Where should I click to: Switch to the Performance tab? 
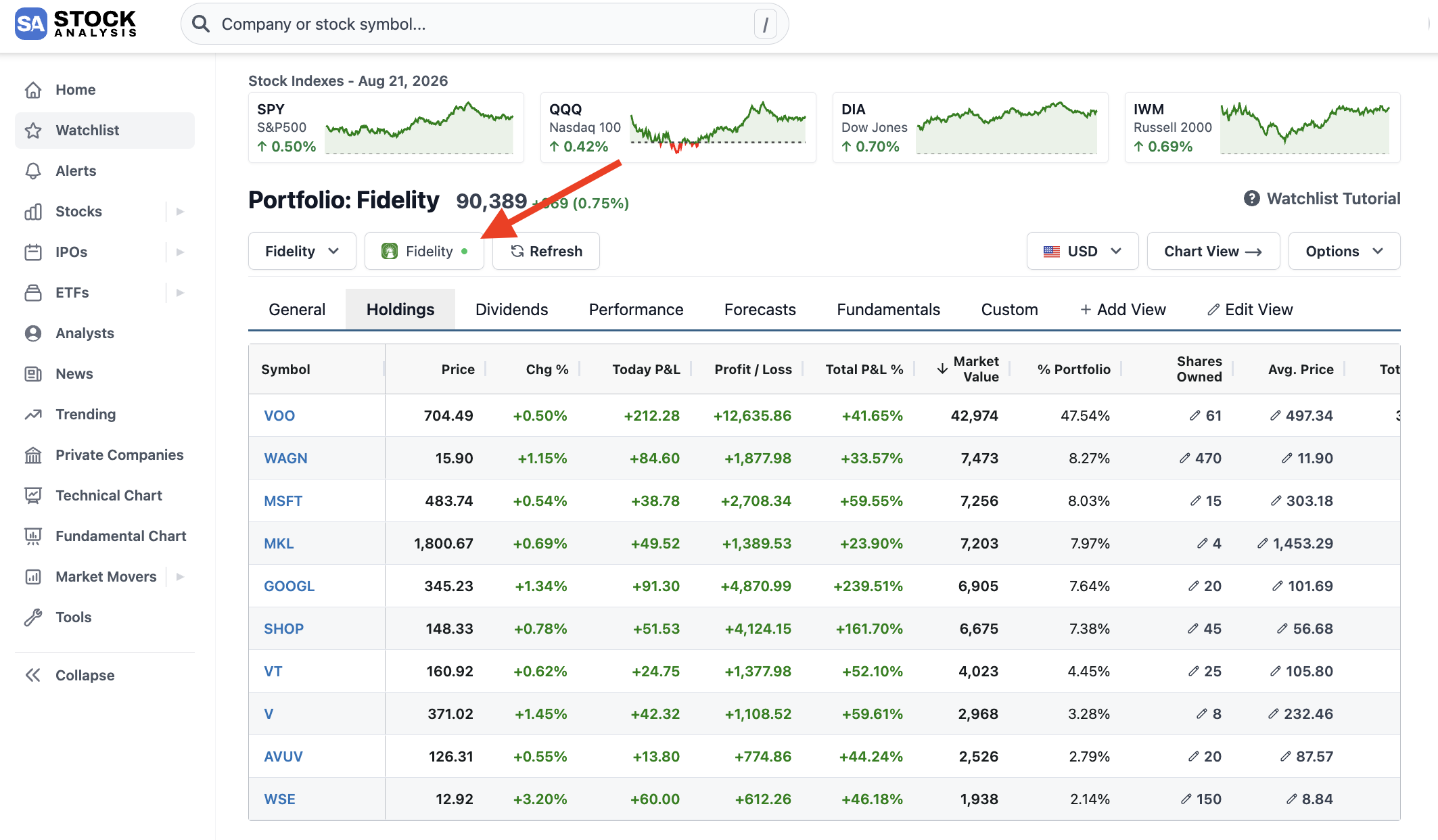636,309
